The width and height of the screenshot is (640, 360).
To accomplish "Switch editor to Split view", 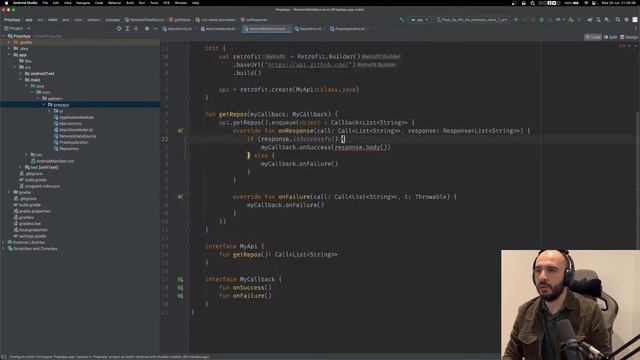I will [611, 37].
